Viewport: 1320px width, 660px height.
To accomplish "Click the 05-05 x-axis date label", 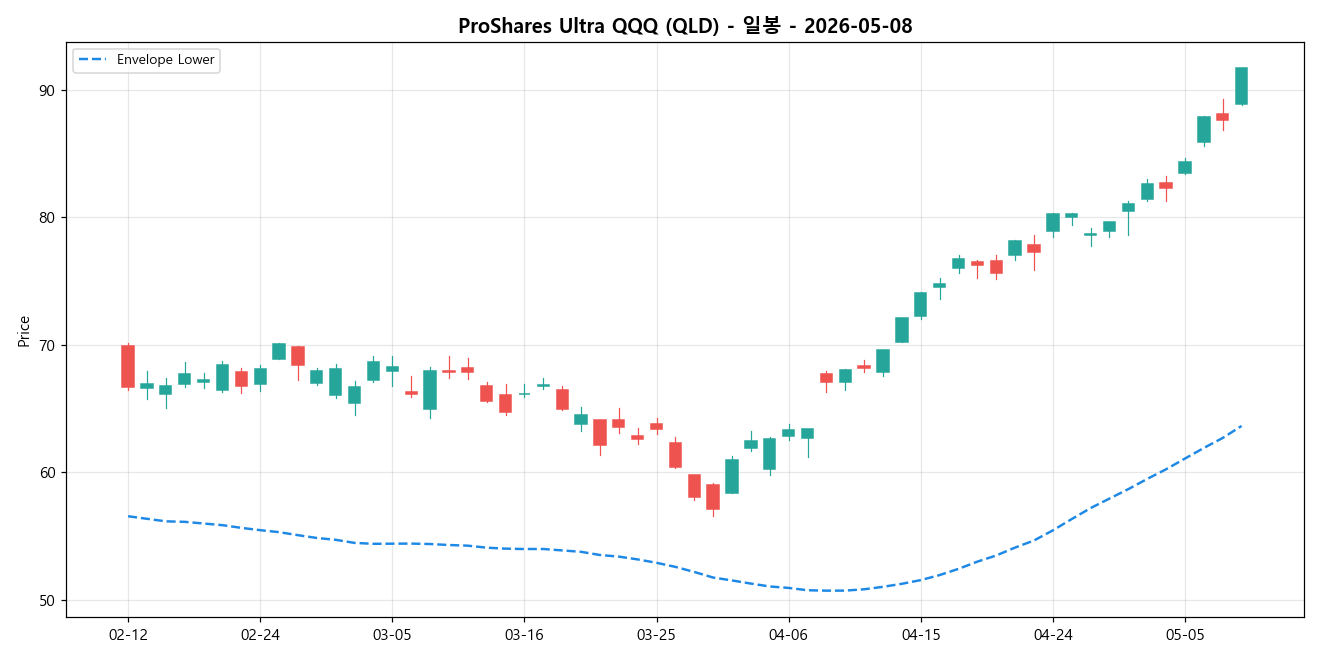I will [x=1185, y=634].
